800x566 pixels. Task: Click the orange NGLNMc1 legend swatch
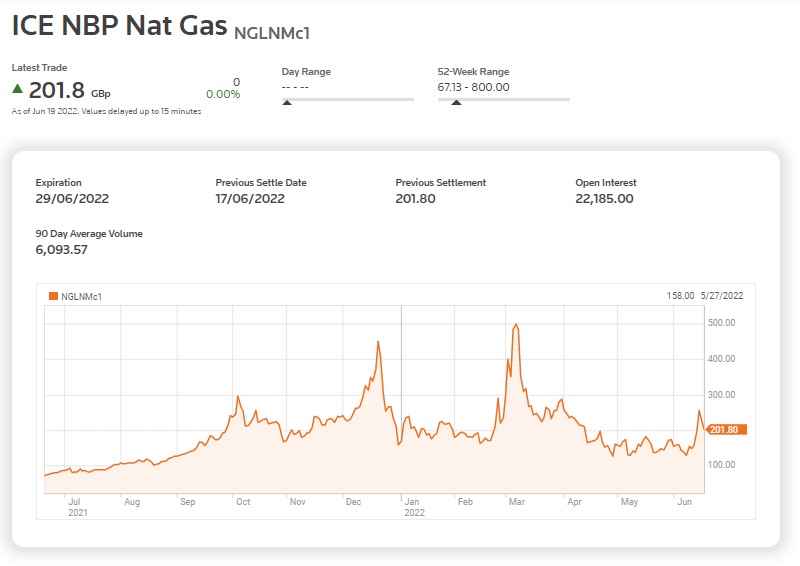53,296
